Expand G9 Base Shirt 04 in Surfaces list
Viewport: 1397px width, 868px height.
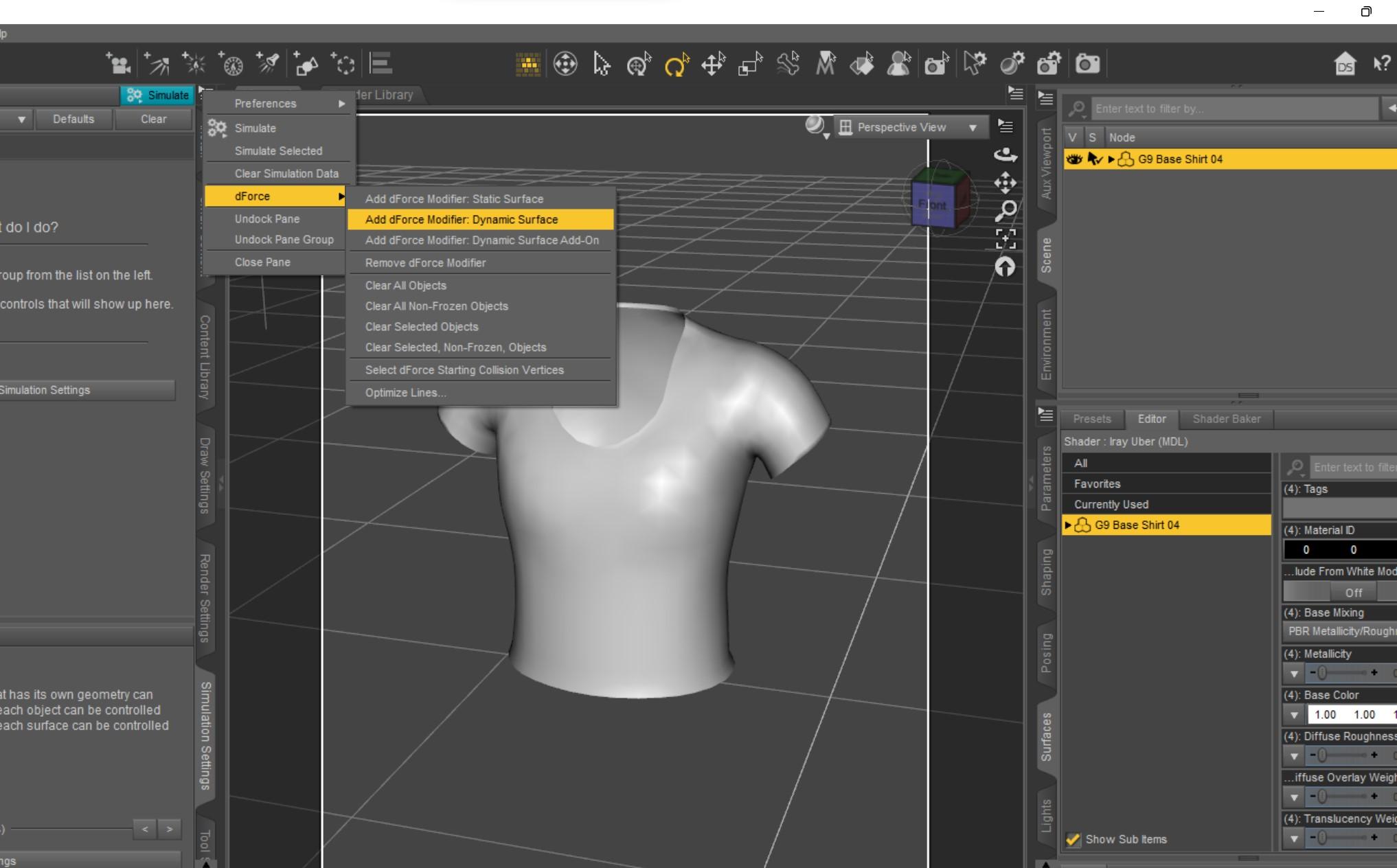1068,525
